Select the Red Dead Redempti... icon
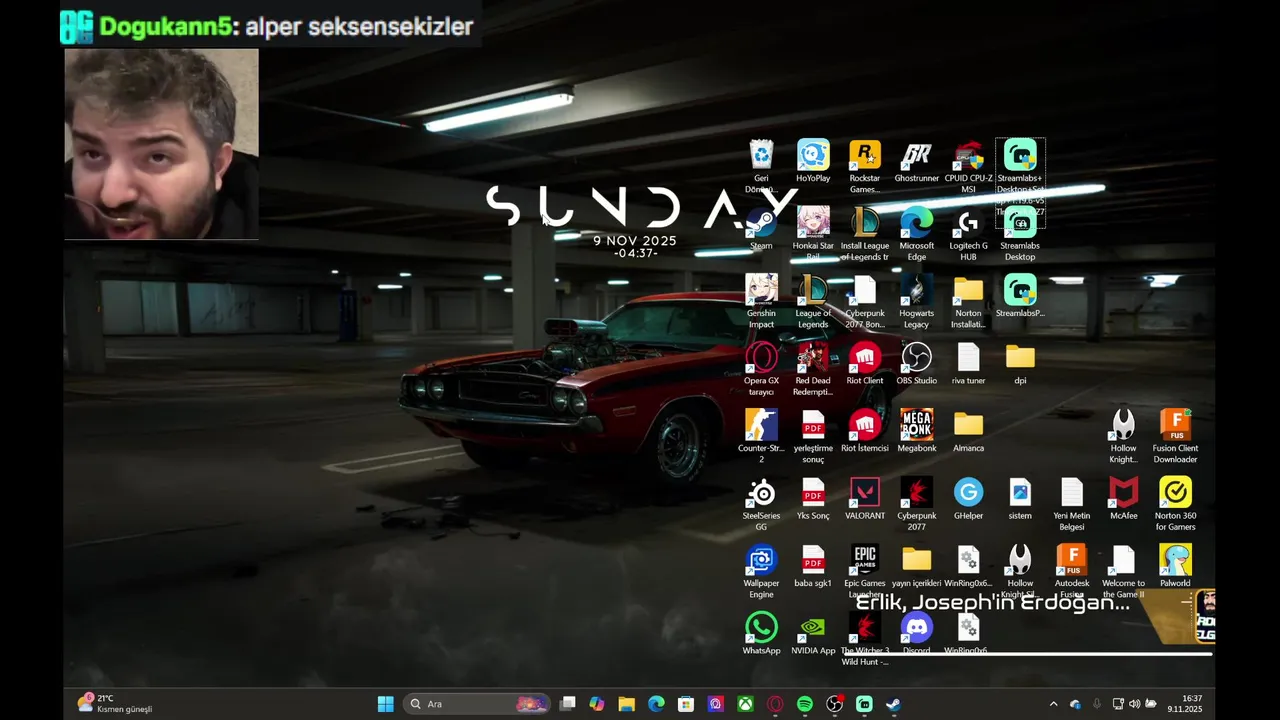The height and width of the screenshot is (720, 1280). (813, 369)
